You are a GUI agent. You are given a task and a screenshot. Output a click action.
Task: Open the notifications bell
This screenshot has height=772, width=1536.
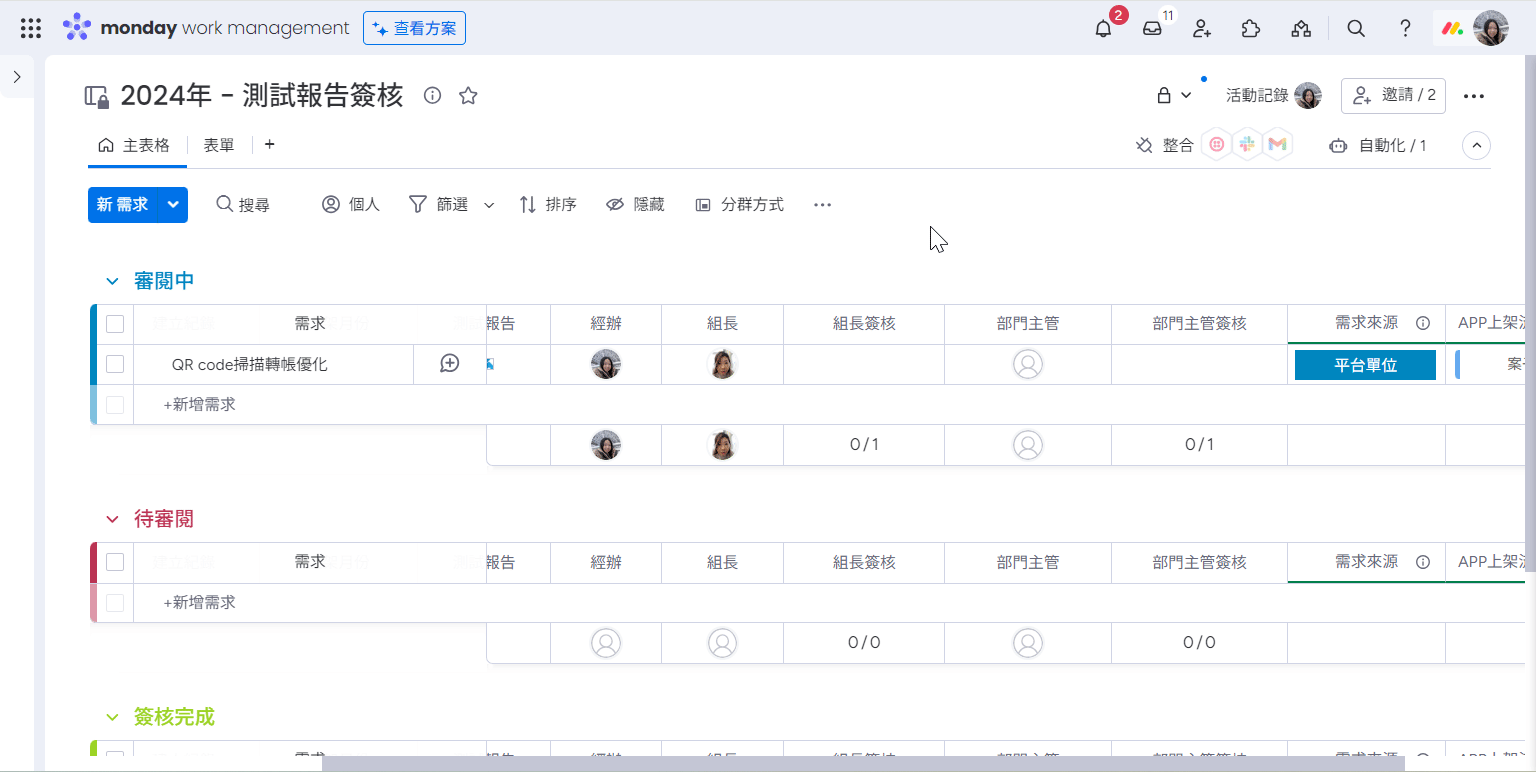(1103, 29)
